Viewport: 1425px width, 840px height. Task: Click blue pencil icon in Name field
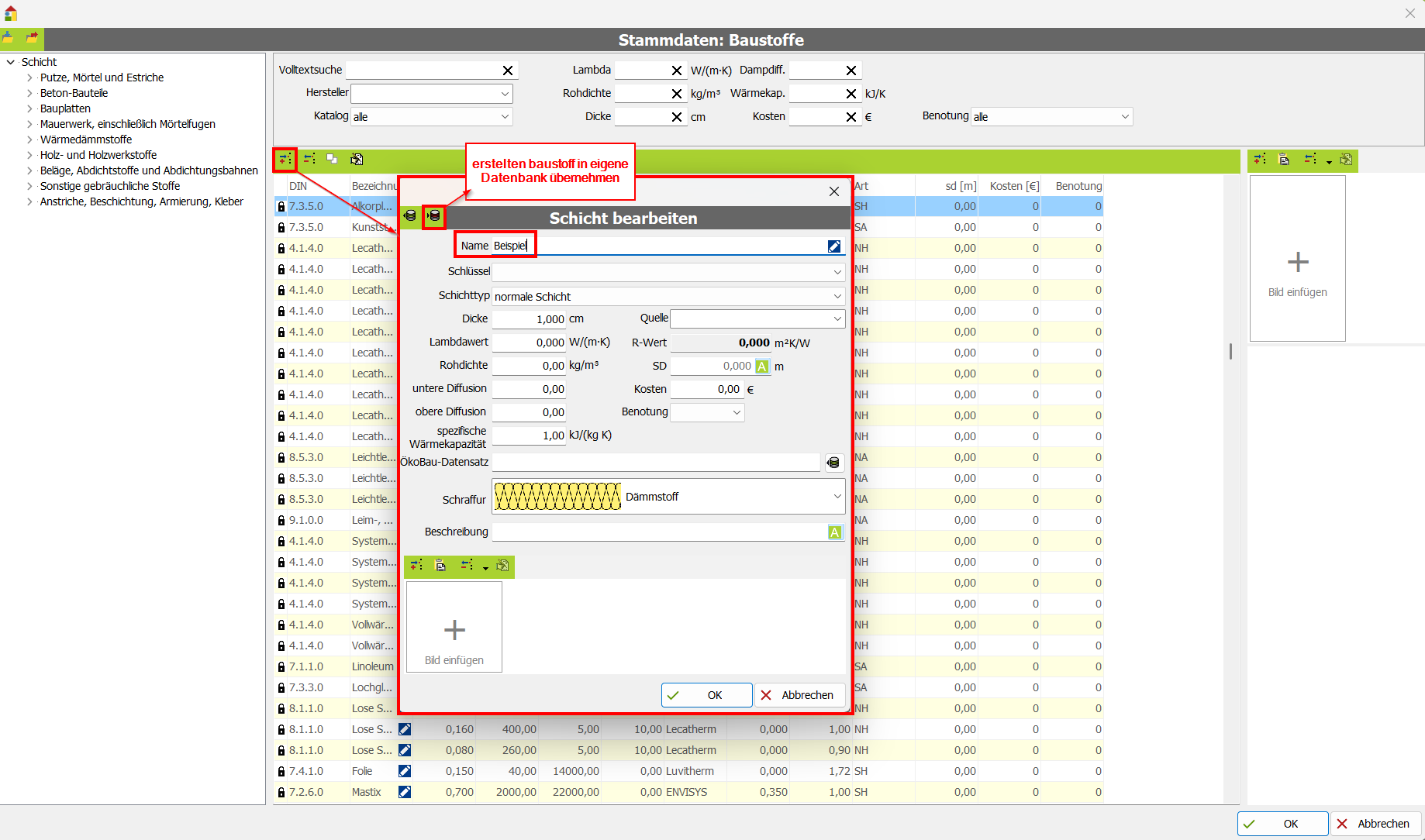click(x=833, y=246)
